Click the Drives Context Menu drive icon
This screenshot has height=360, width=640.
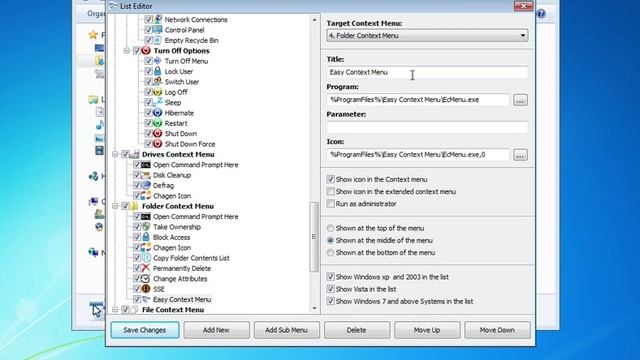coord(135,154)
